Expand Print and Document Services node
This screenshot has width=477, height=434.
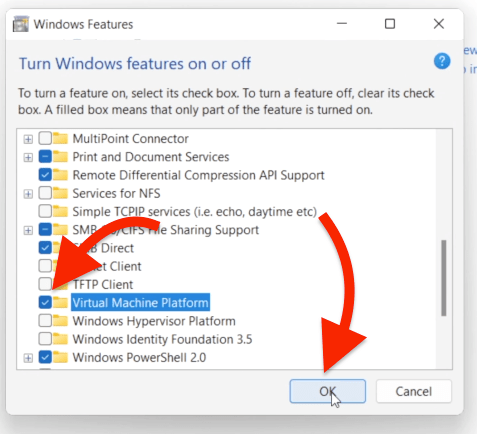(28, 157)
